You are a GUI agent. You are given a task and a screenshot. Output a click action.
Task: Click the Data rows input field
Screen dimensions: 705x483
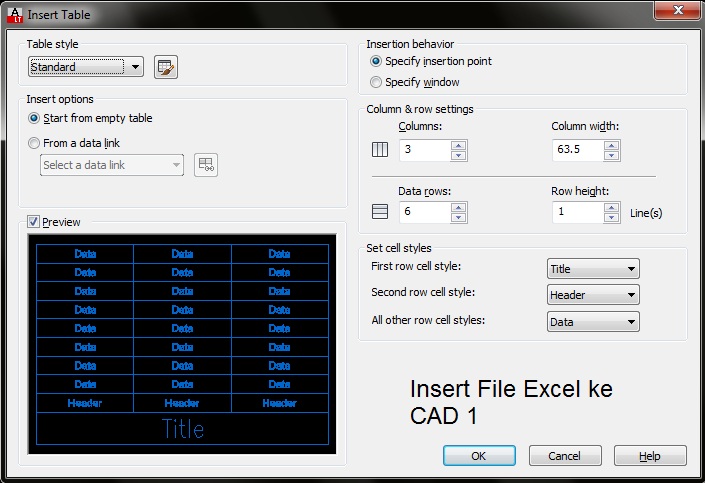click(x=425, y=212)
